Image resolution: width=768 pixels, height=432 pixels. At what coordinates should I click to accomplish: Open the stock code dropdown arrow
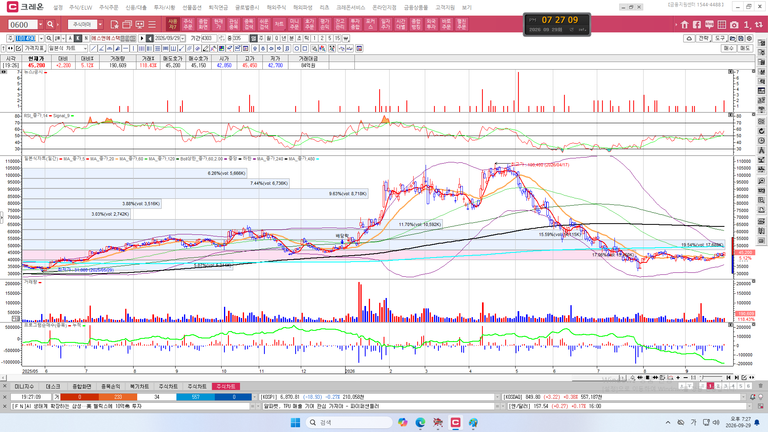point(41,38)
